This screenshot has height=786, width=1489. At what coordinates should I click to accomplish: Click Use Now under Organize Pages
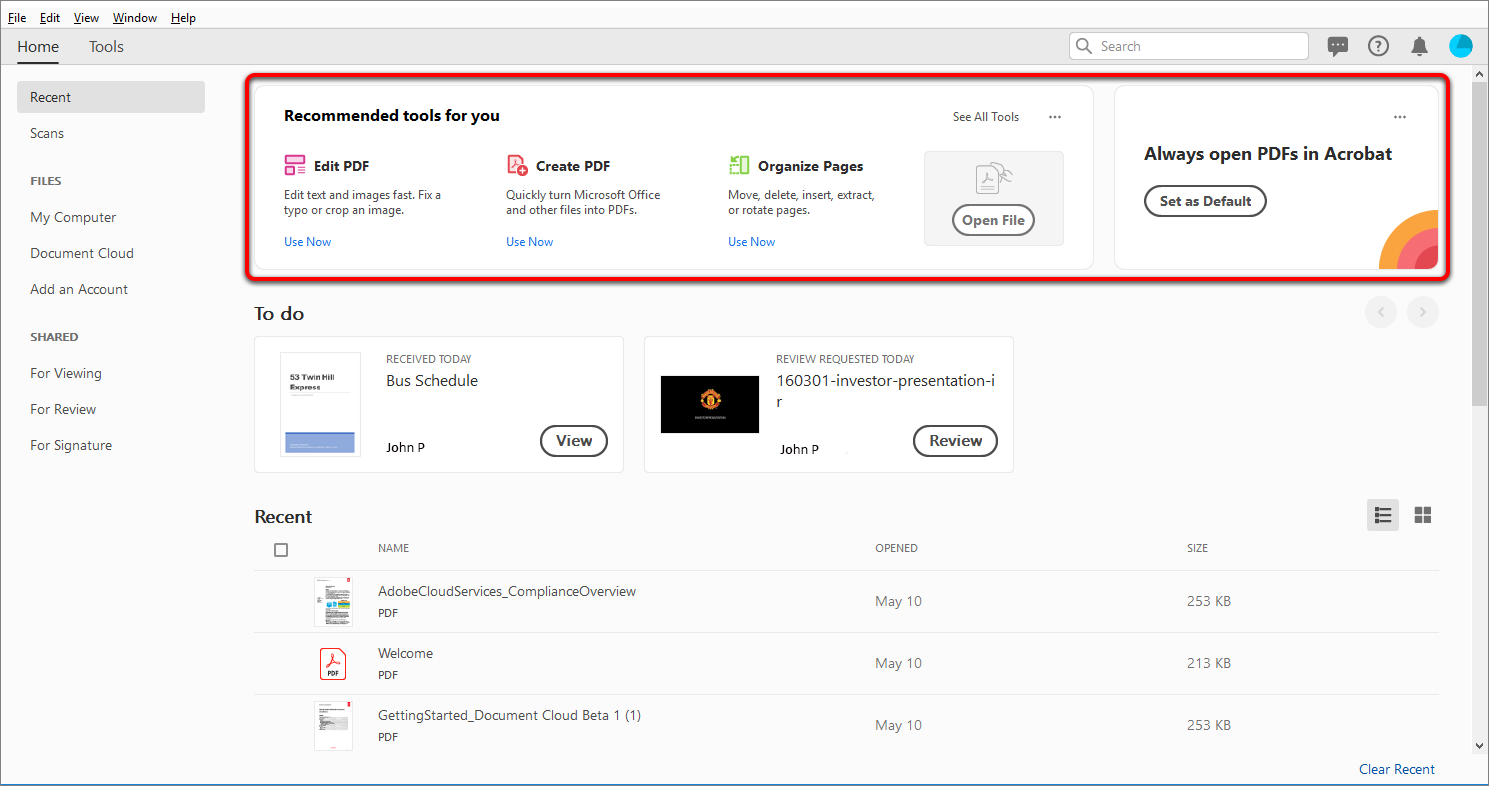tap(752, 242)
